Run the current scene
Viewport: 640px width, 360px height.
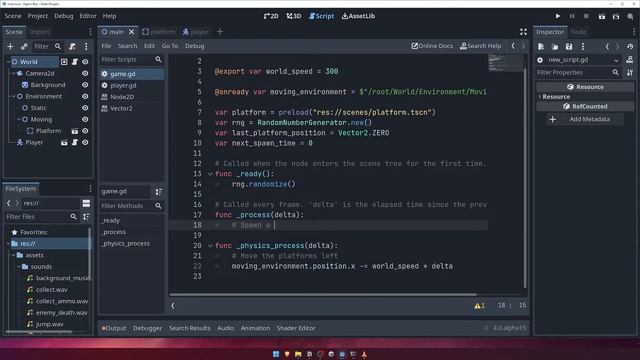point(602,16)
